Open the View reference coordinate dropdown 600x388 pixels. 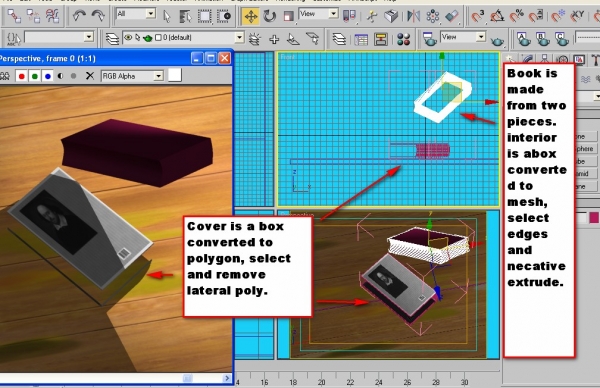(318, 14)
